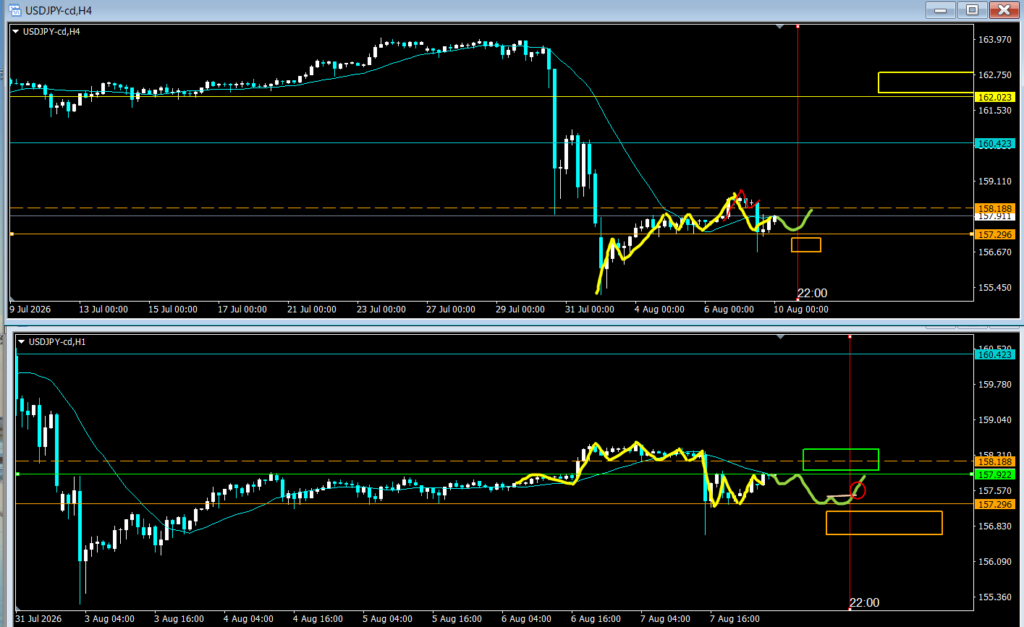Click the orange 158.188 label on H1 chart
Viewport: 1024px width, 627px height.
995,462
